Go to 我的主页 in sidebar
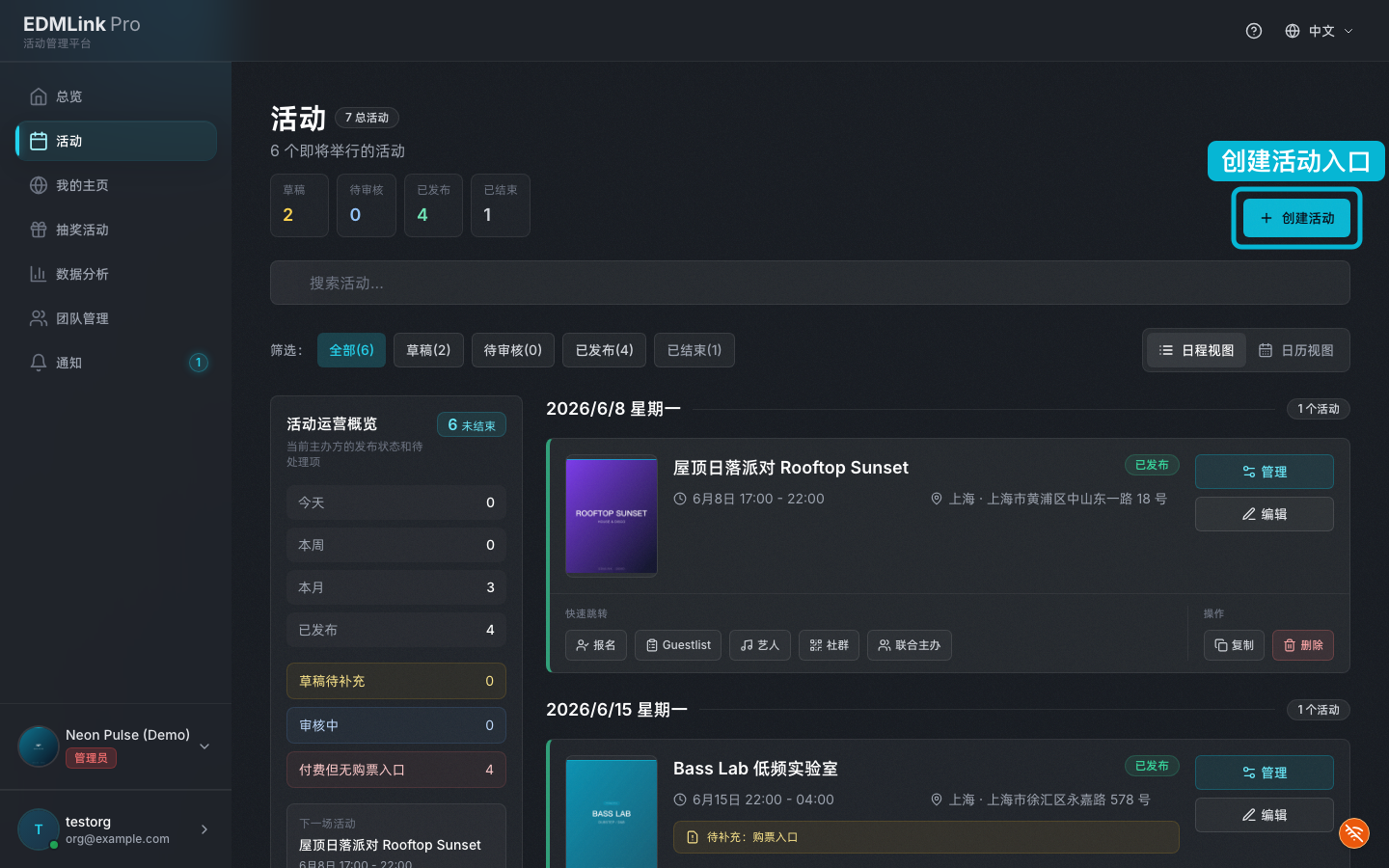Image resolution: width=1389 pixels, height=868 pixels. point(116,185)
